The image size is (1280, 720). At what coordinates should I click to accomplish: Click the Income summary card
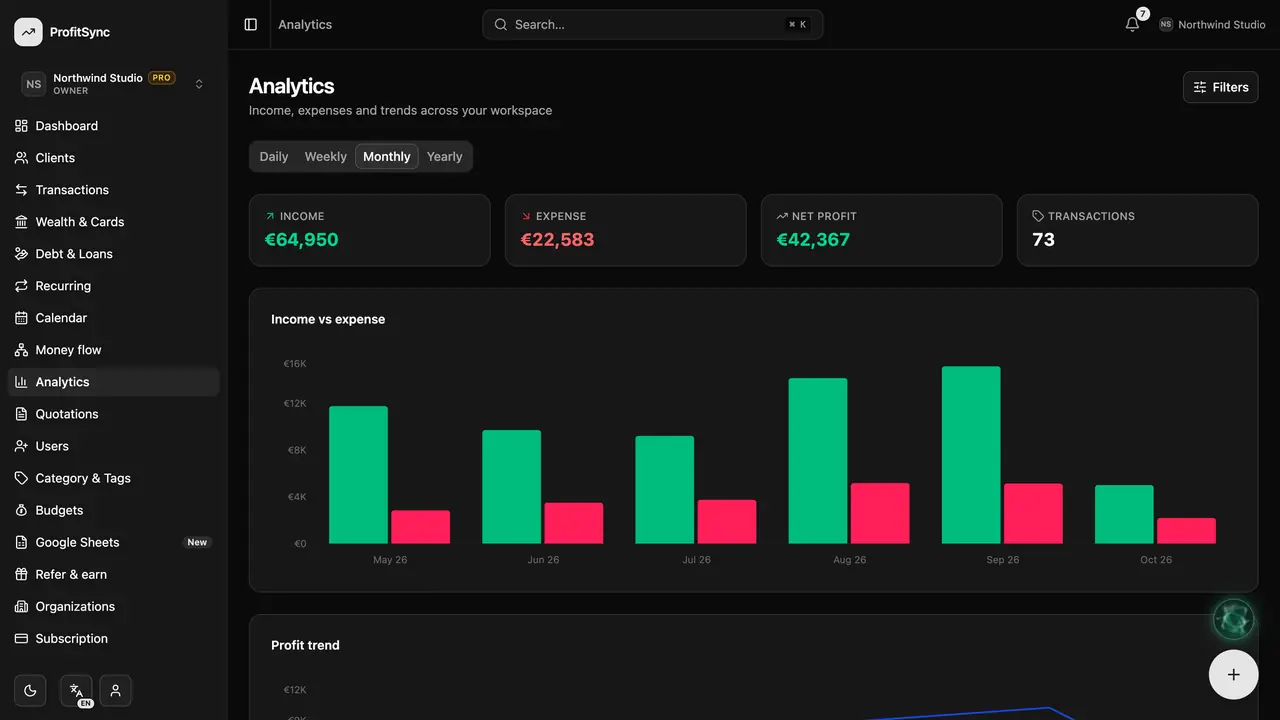(x=370, y=230)
